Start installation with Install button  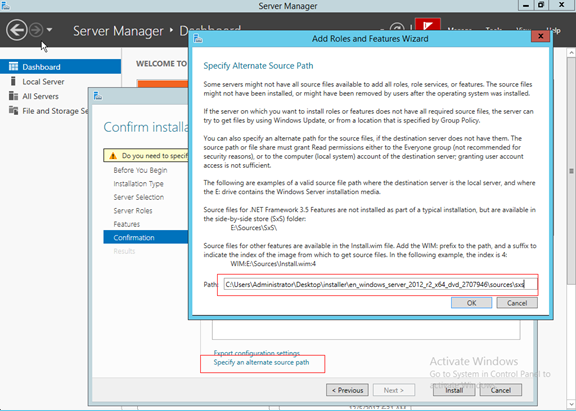click(454, 390)
